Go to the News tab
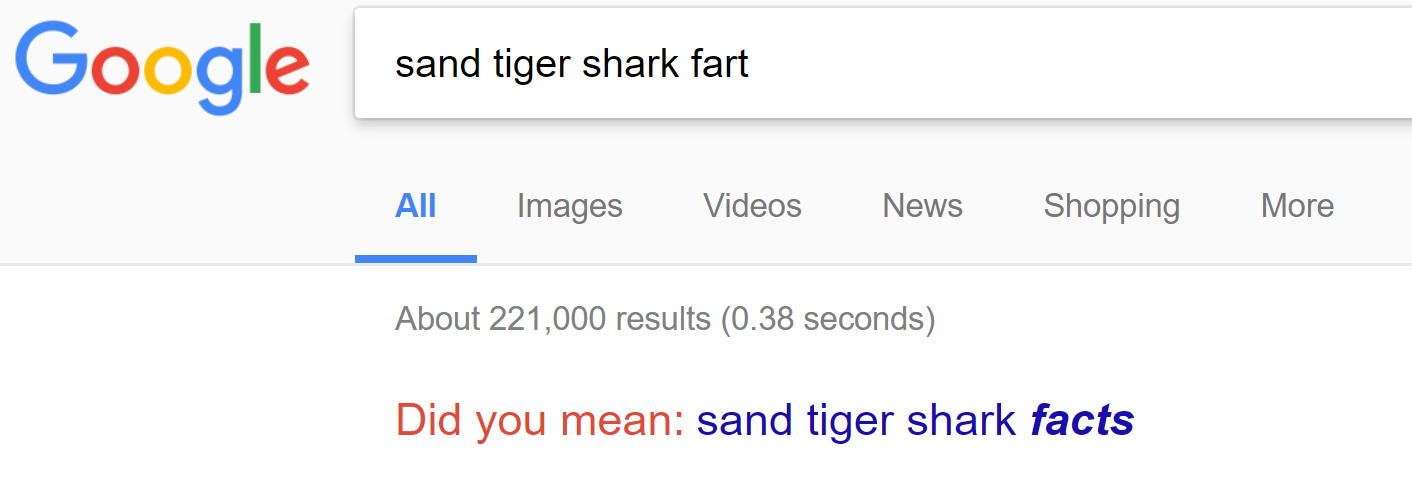Image resolution: width=1412 pixels, height=493 pixels. tap(922, 206)
